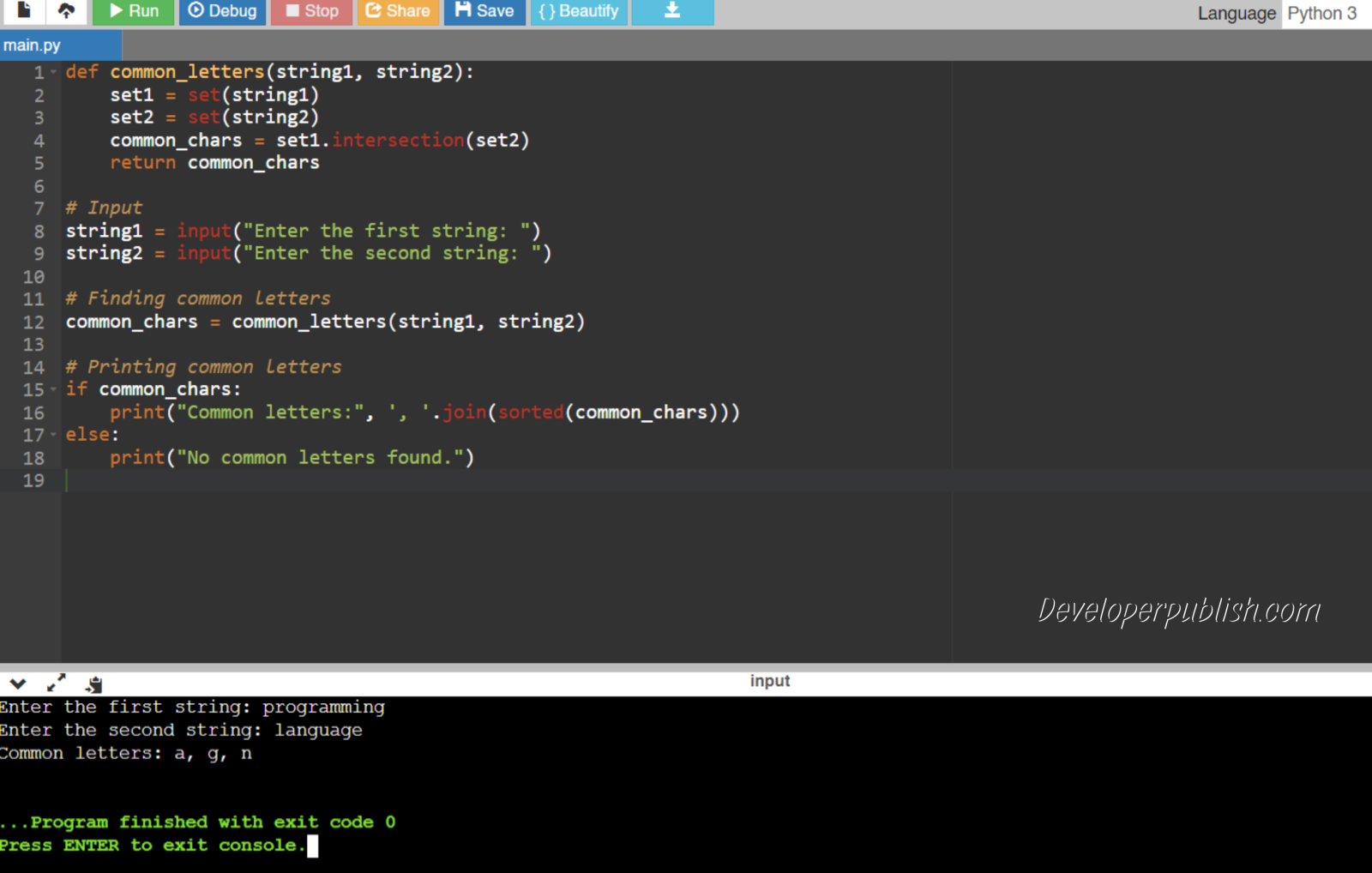The width and height of the screenshot is (1372, 873).
Task: Visit Developerpublish.com watermark link
Action: point(1178,611)
